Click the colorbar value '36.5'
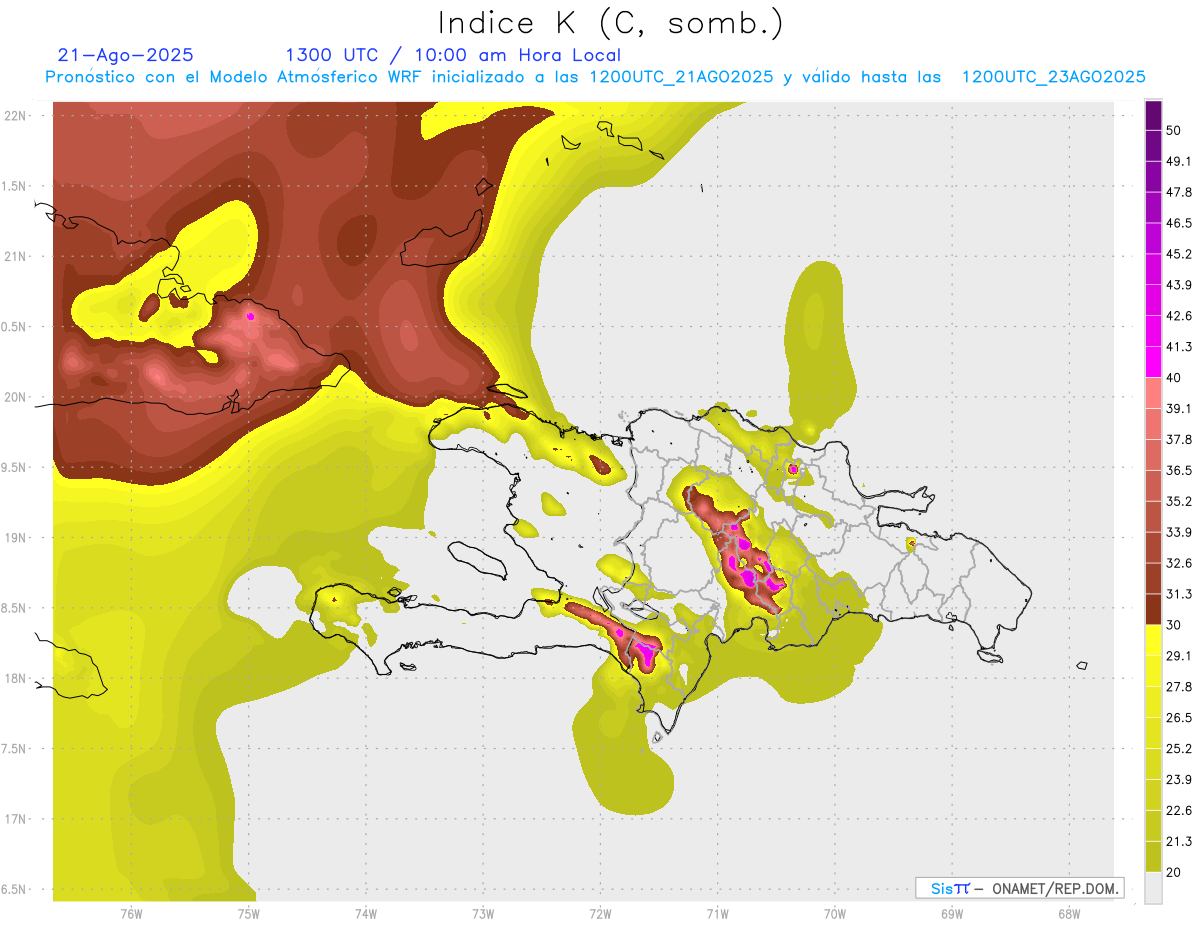The width and height of the screenshot is (1200, 927). (x=1179, y=470)
